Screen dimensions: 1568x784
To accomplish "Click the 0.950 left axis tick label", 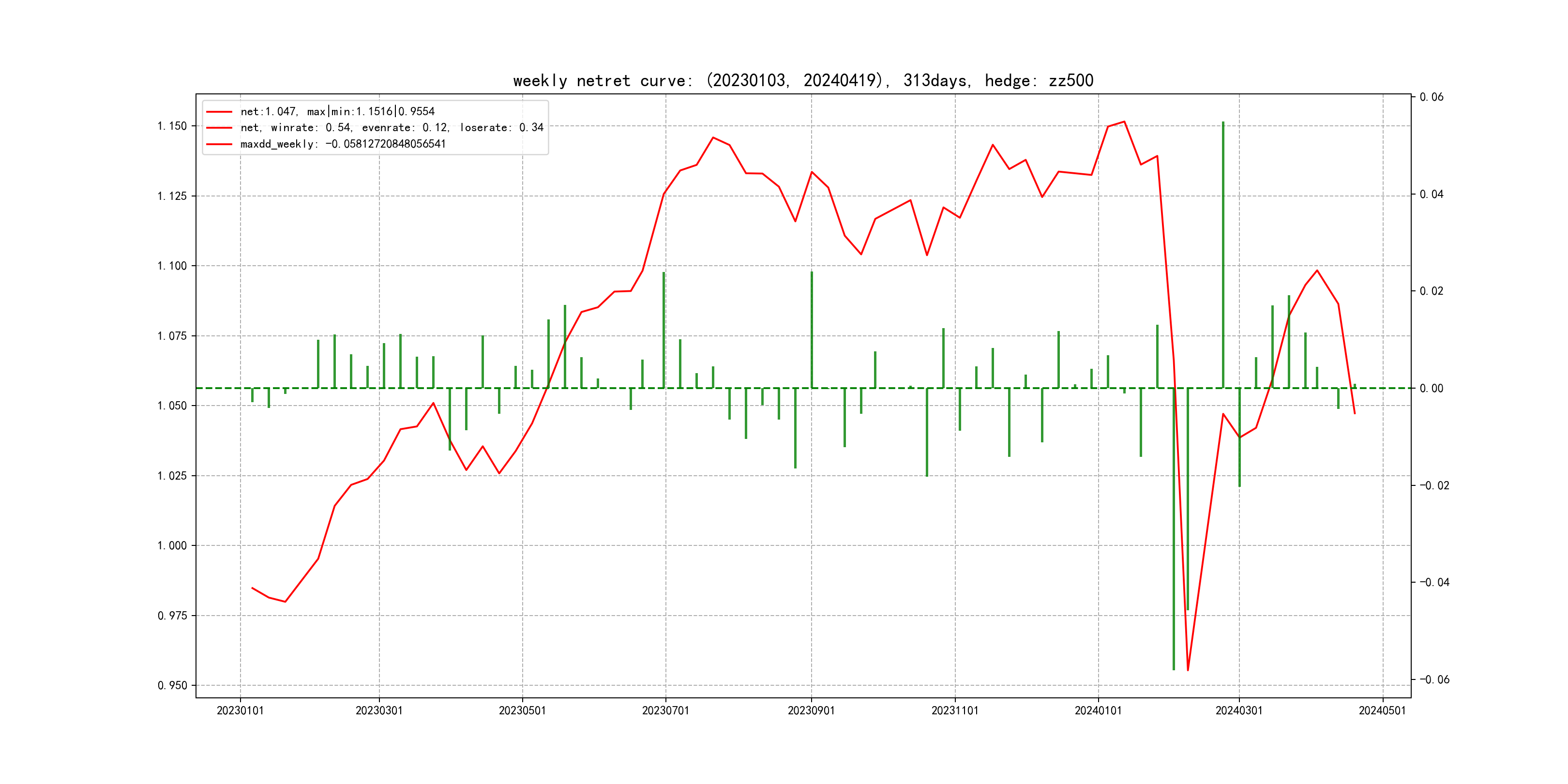I will point(172,686).
